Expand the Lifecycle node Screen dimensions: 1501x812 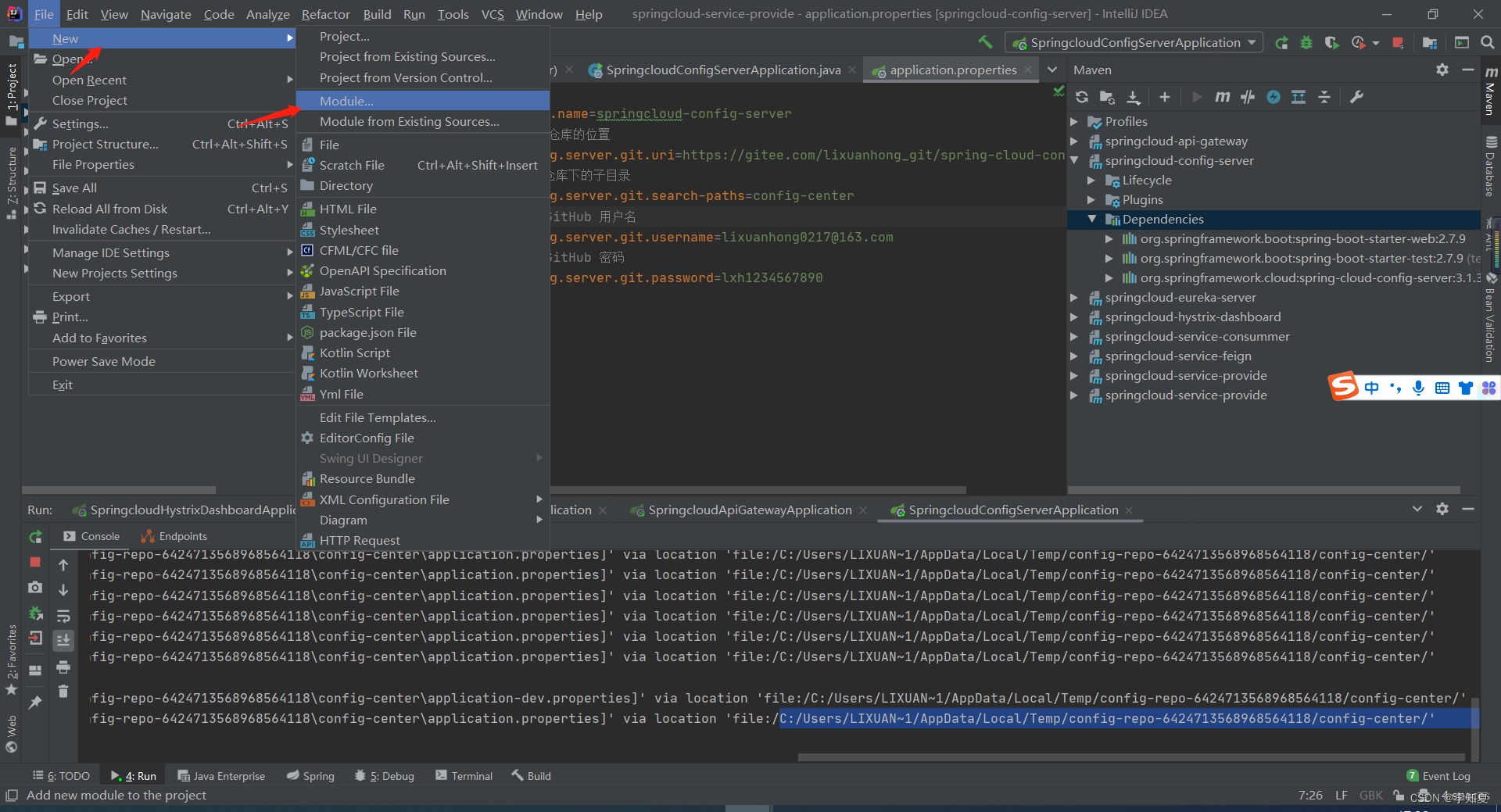click(x=1091, y=181)
